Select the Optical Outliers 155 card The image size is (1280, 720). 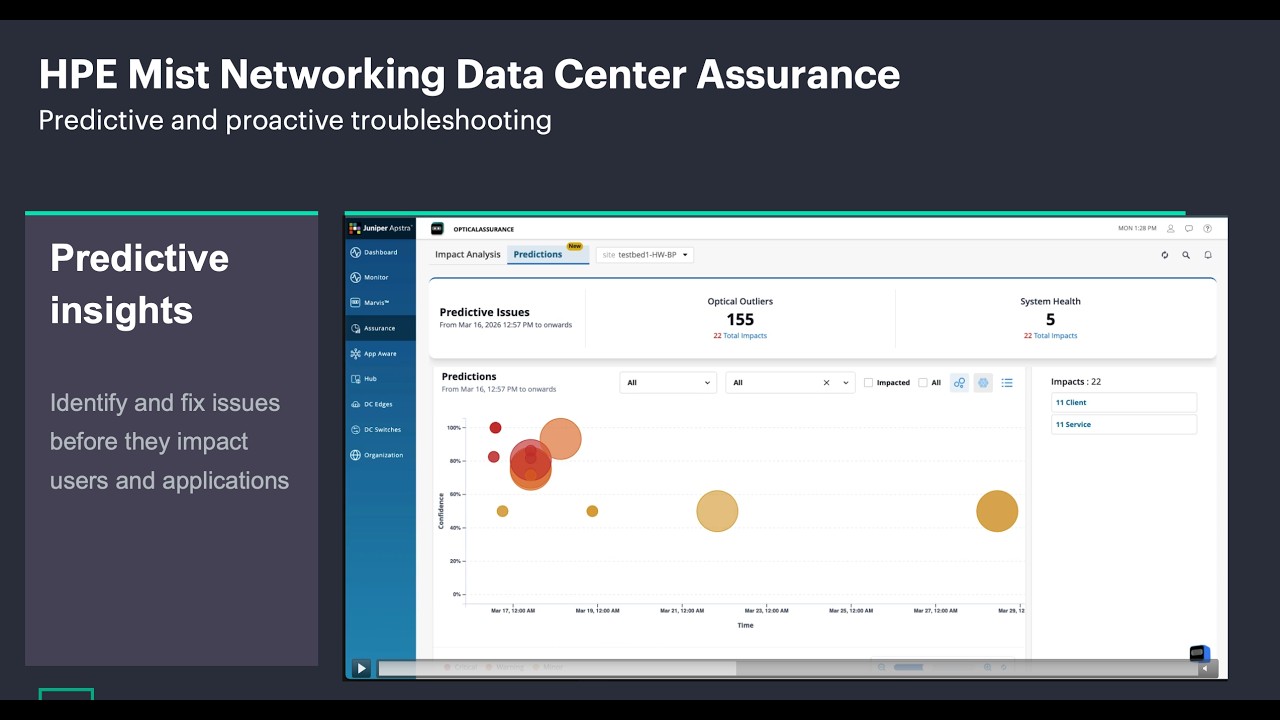[740, 318]
